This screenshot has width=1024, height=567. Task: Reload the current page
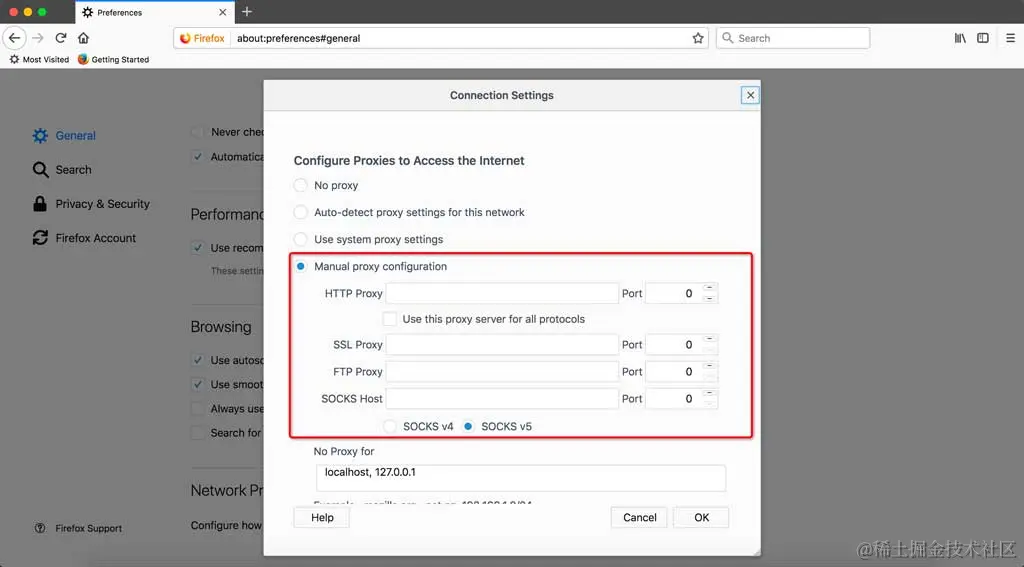click(x=61, y=38)
